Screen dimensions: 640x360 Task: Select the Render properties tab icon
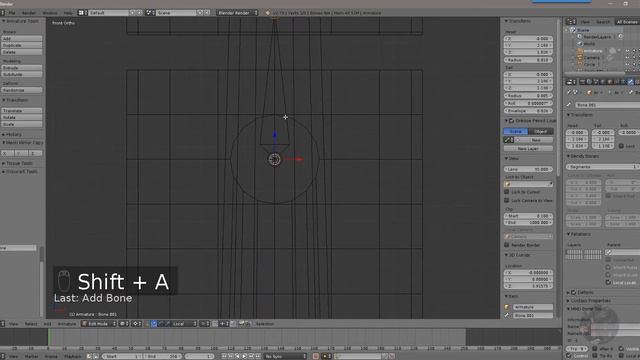[x=582, y=82]
